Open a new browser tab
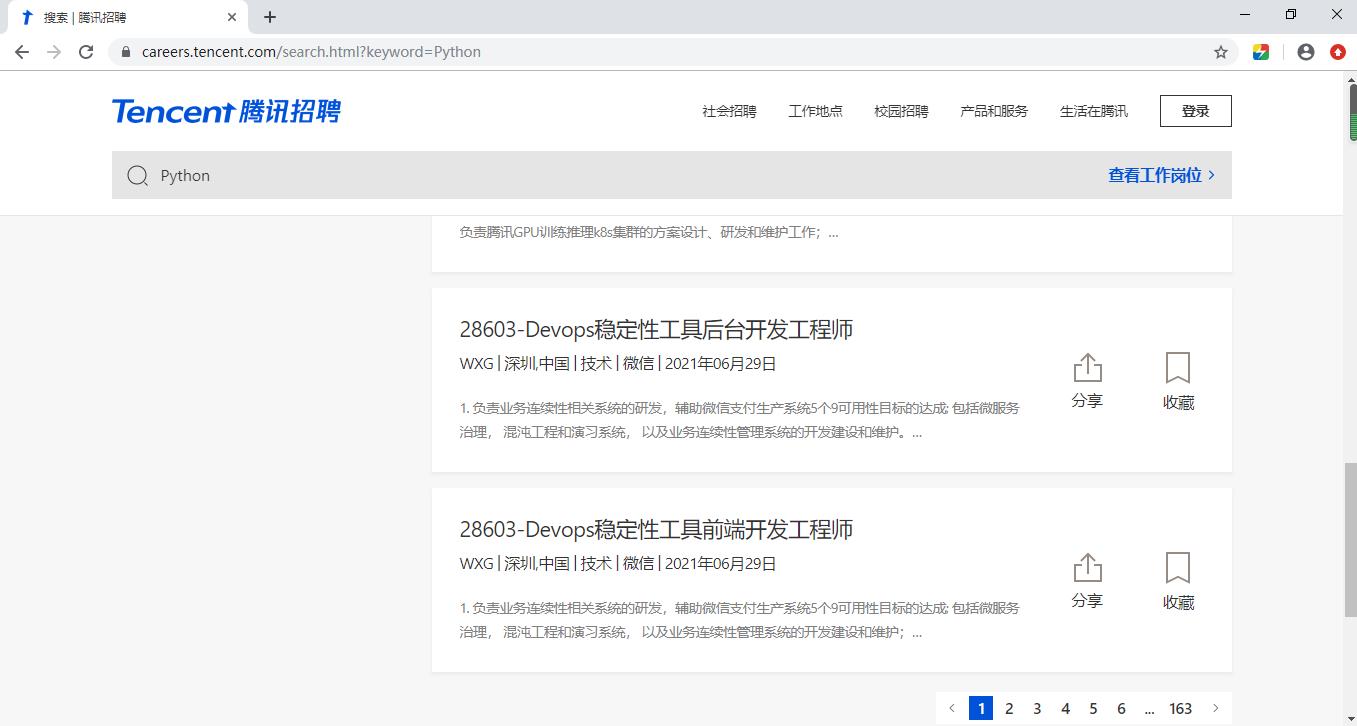 pyautogui.click(x=270, y=17)
